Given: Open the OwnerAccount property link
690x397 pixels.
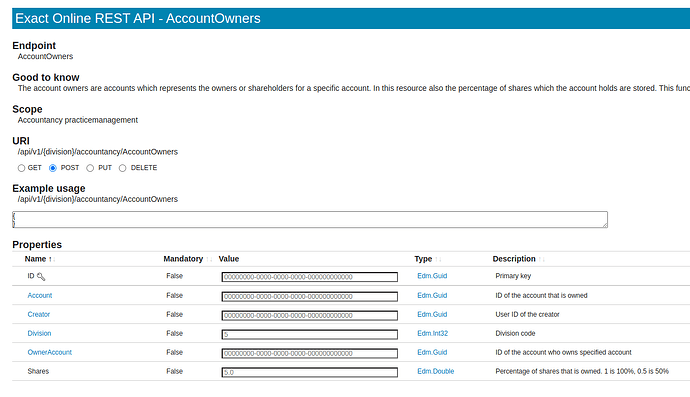Looking at the screenshot, I should (x=49, y=352).
